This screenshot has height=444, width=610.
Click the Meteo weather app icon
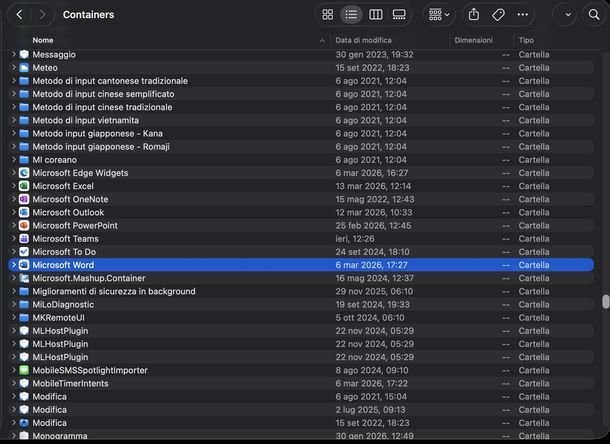coord(24,68)
